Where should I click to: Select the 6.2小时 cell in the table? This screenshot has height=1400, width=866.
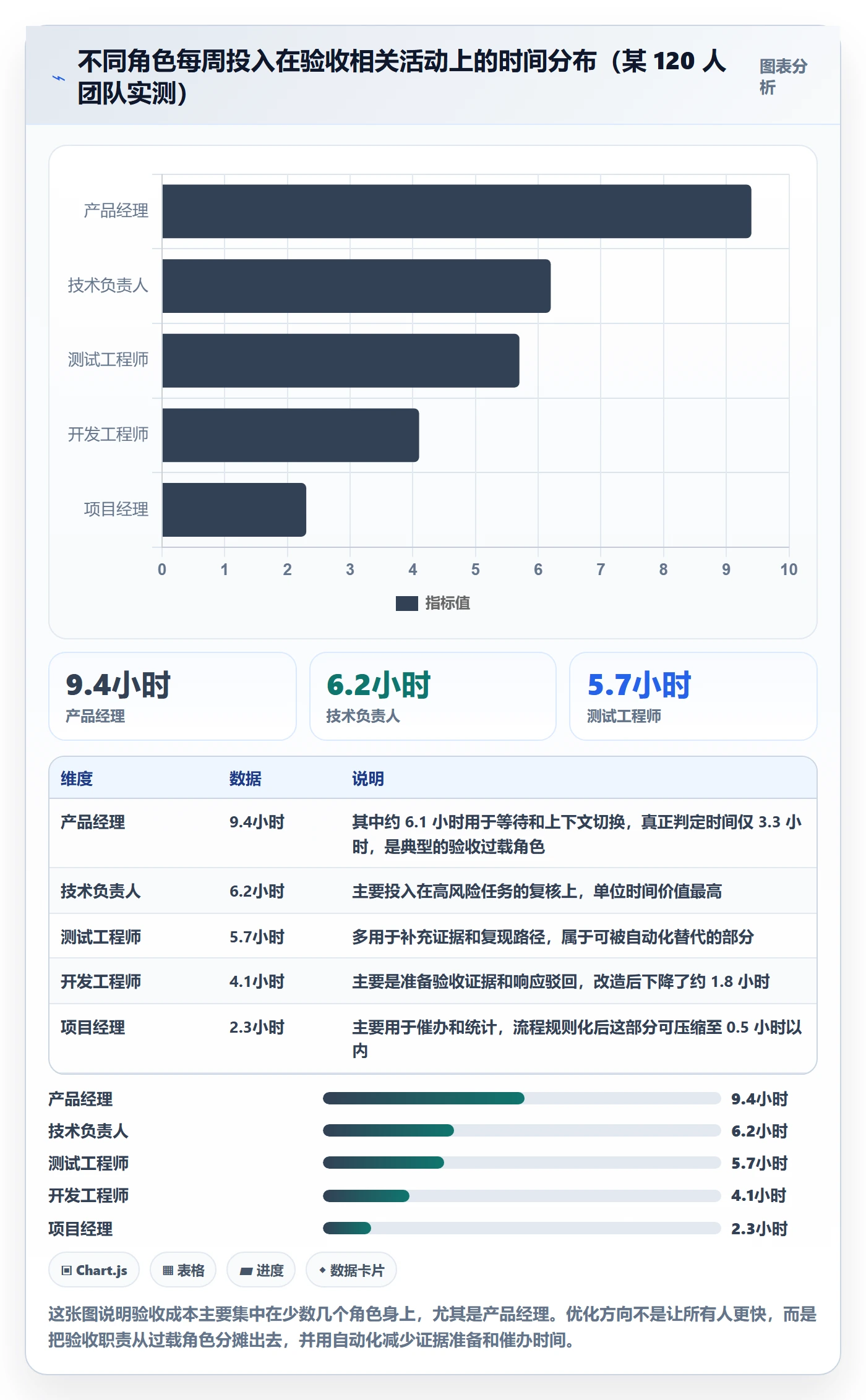coord(257,891)
